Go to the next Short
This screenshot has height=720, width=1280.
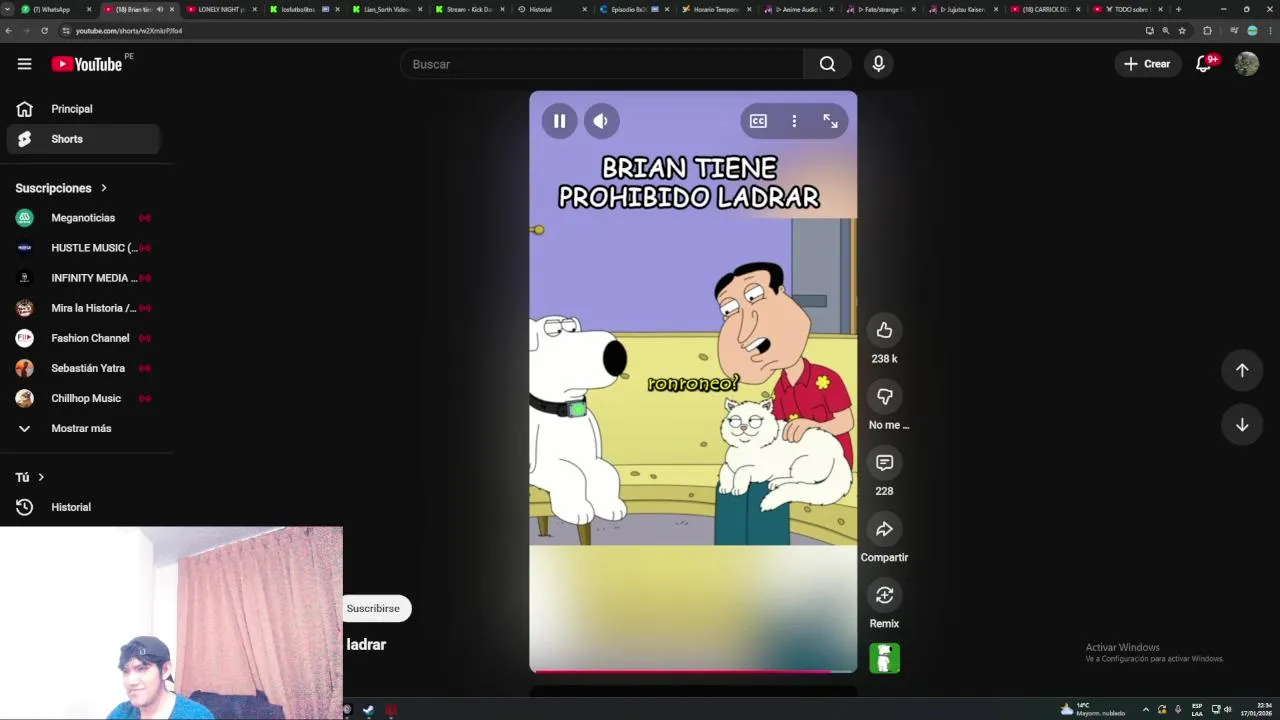(1242, 425)
